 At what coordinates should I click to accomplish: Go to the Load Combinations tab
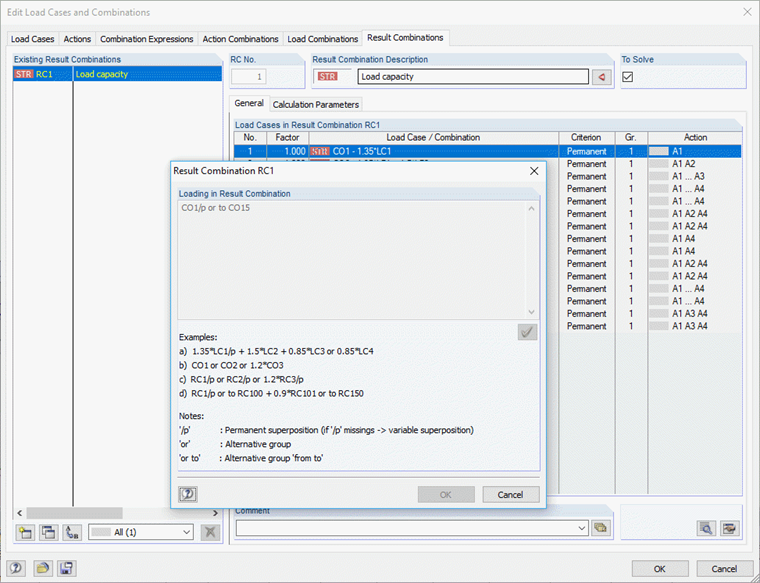(322, 39)
